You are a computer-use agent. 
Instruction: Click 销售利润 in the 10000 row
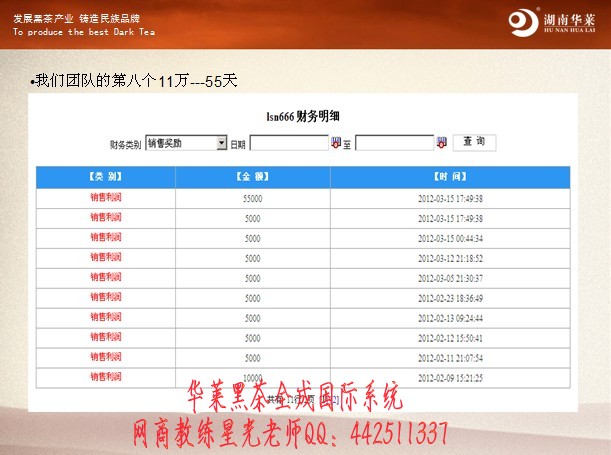click(x=106, y=376)
